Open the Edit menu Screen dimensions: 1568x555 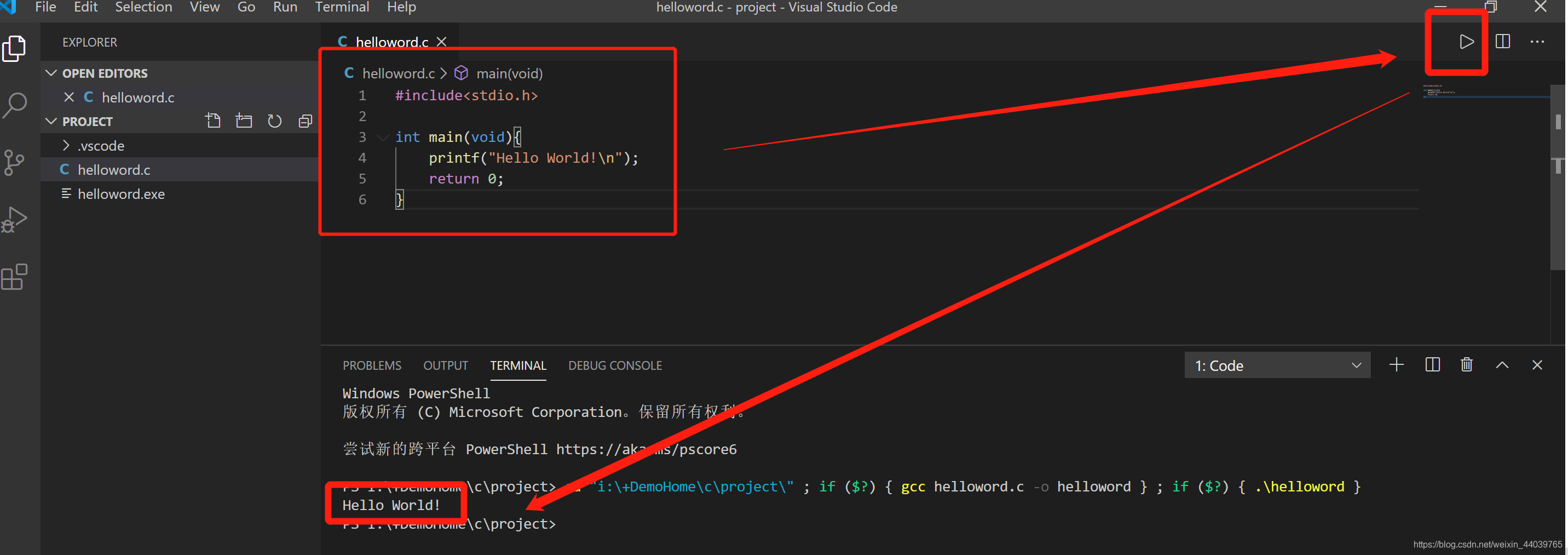click(x=86, y=7)
